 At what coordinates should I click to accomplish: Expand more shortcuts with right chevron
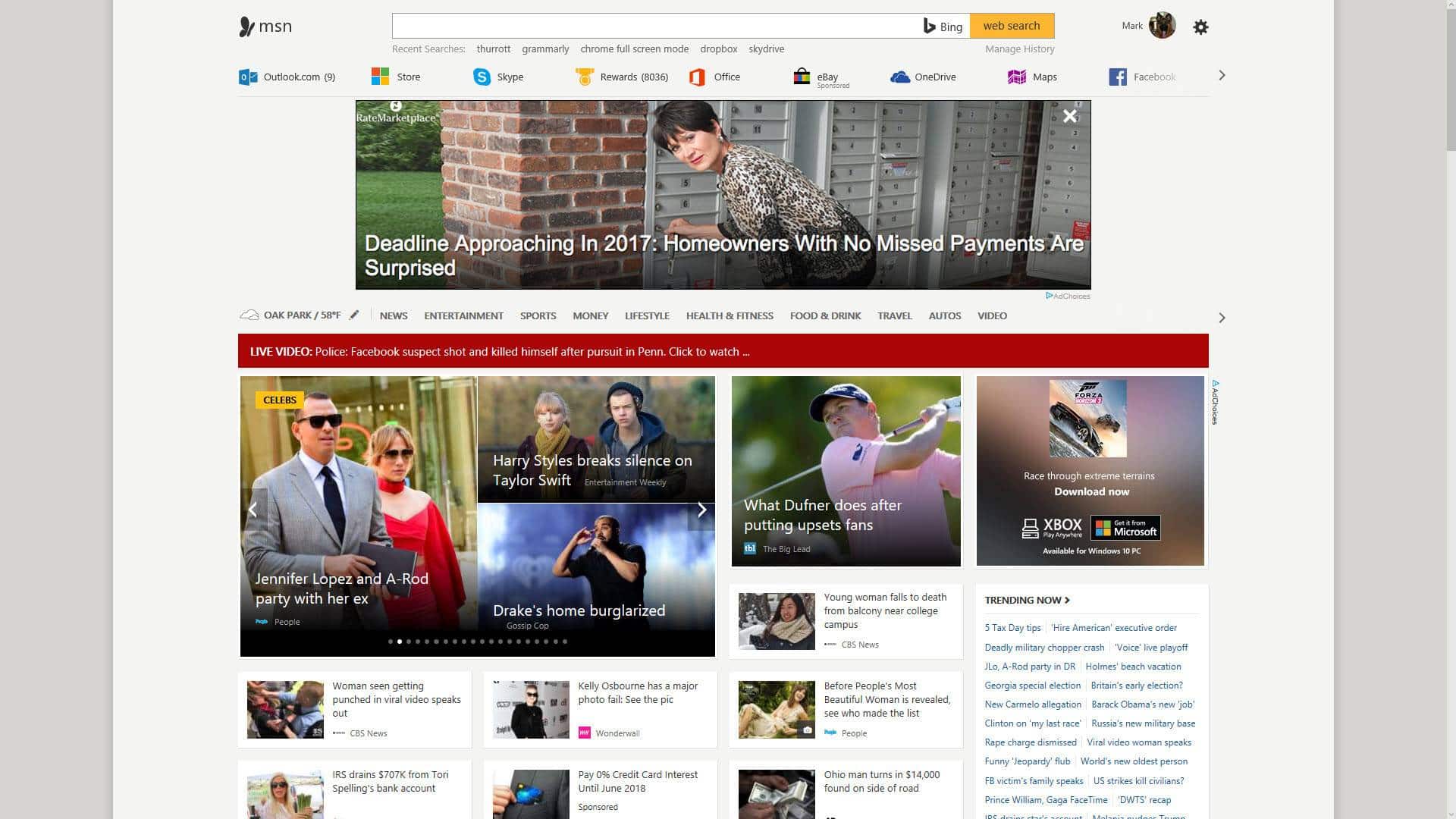[x=1222, y=75]
